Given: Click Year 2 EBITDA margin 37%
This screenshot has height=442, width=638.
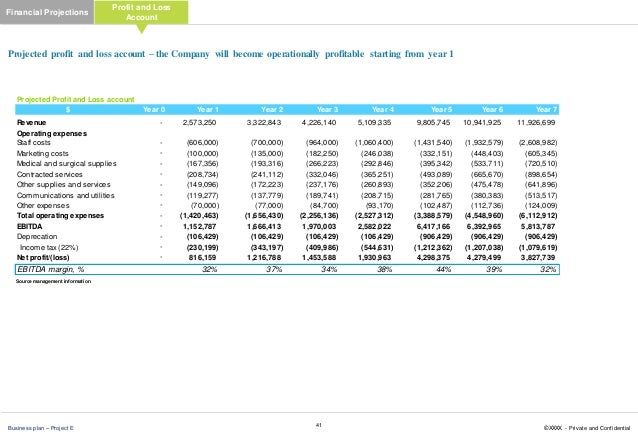Looking at the screenshot, I should pyautogui.click(x=274, y=269).
